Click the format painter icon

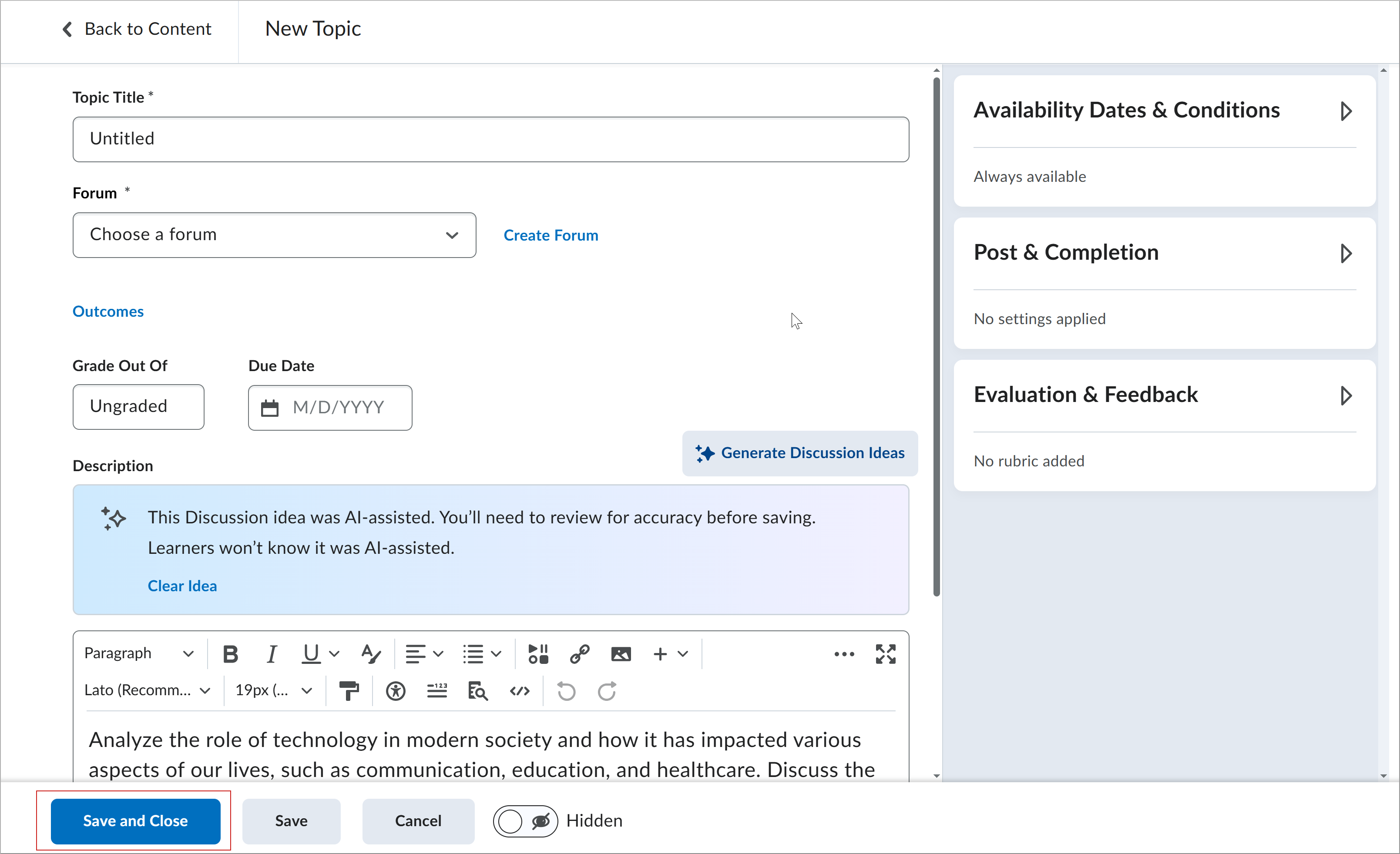click(349, 691)
